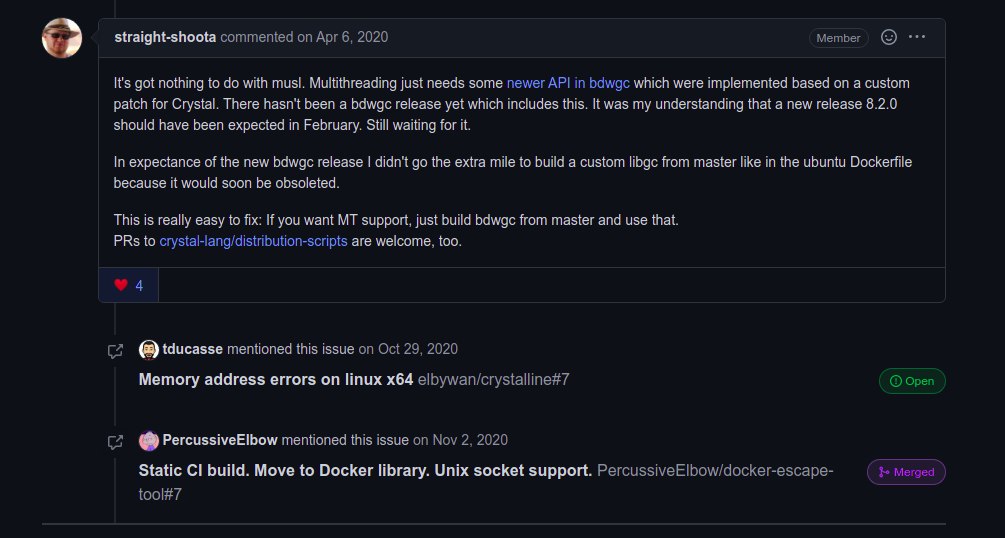Open the add emoji reaction smiley
1005x538 pixels.
[x=888, y=37]
